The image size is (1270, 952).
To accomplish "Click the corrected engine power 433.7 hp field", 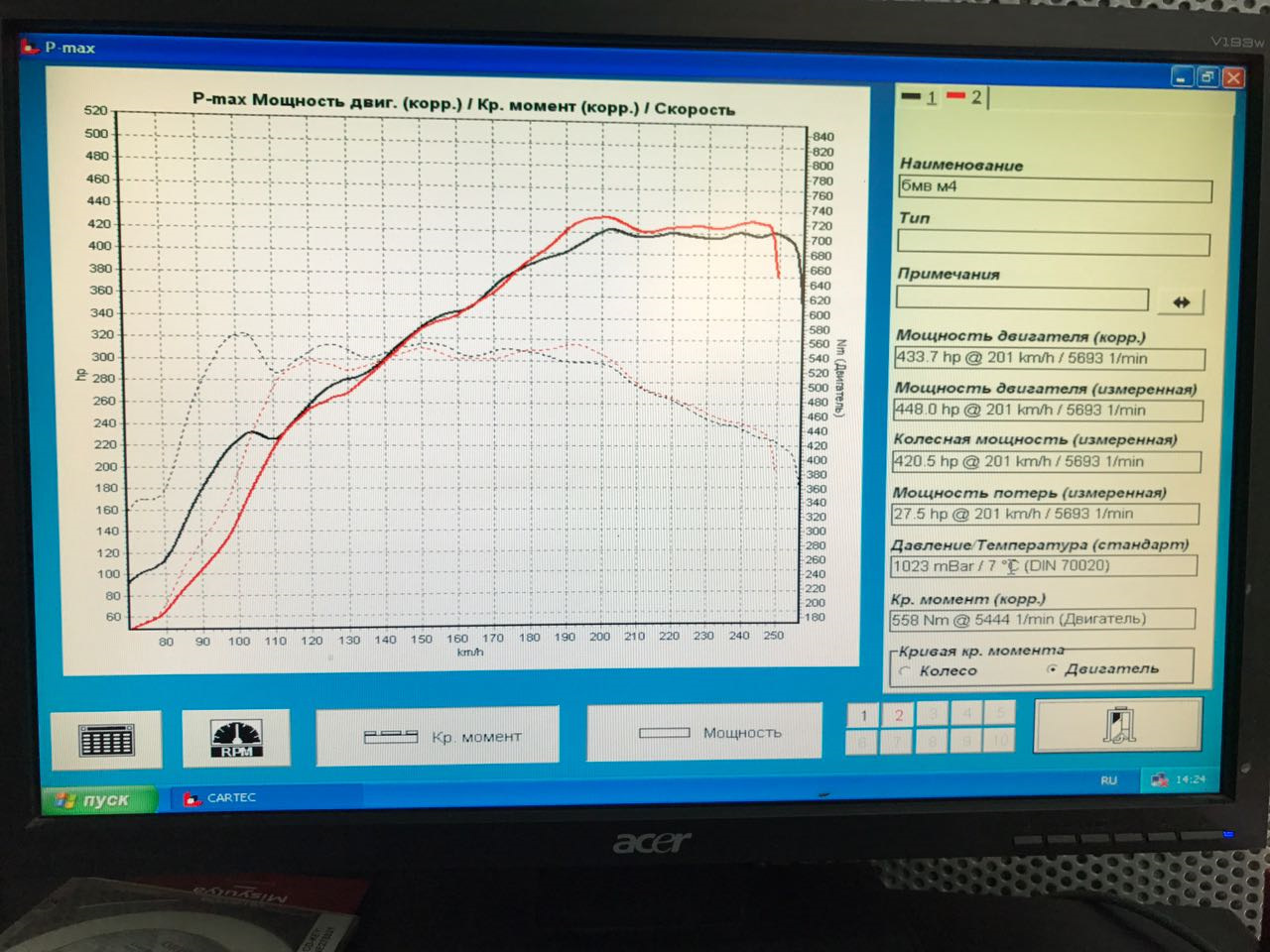I will click(x=1050, y=358).
